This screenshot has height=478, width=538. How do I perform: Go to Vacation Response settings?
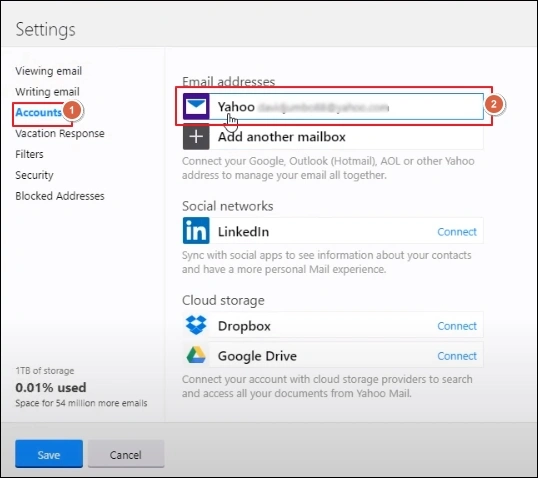[x=60, y=133]
